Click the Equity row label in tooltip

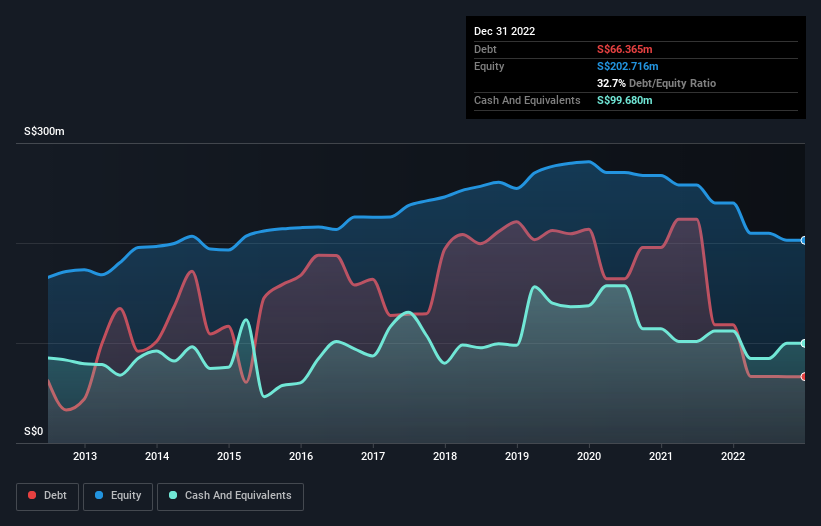click(x=489, y=66)
